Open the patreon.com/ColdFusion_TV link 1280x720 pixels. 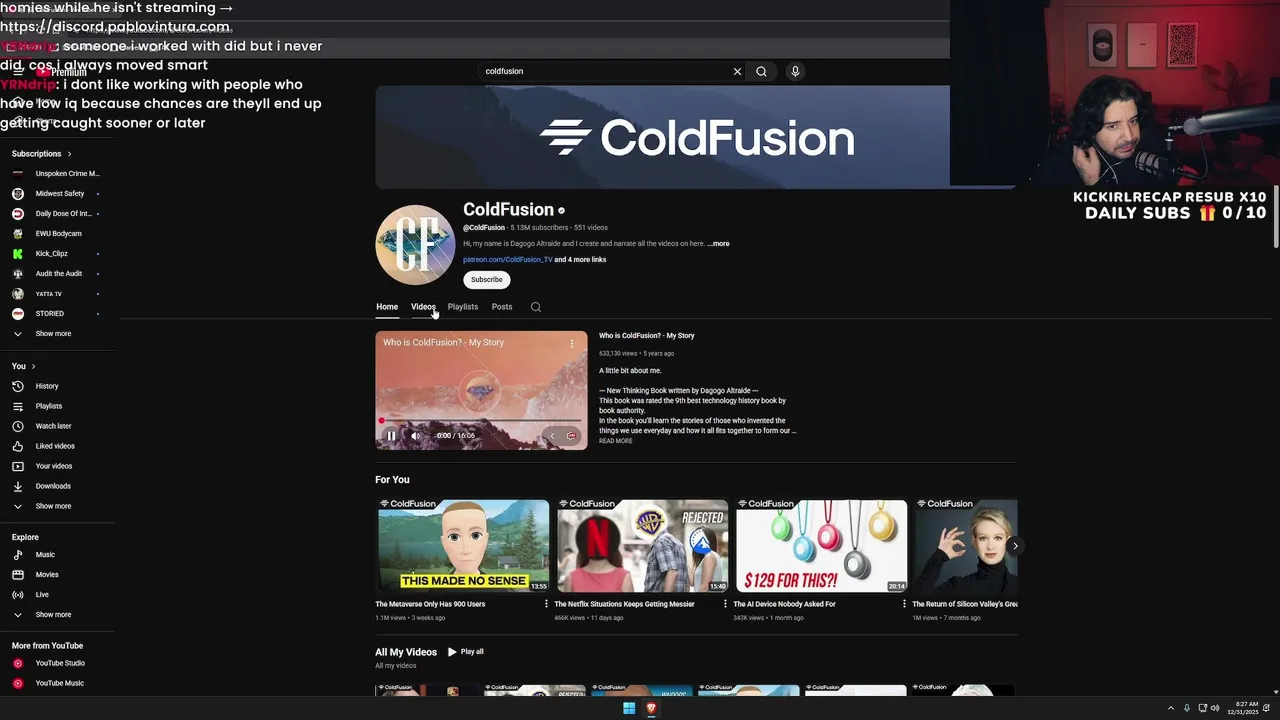coord(507,260)
